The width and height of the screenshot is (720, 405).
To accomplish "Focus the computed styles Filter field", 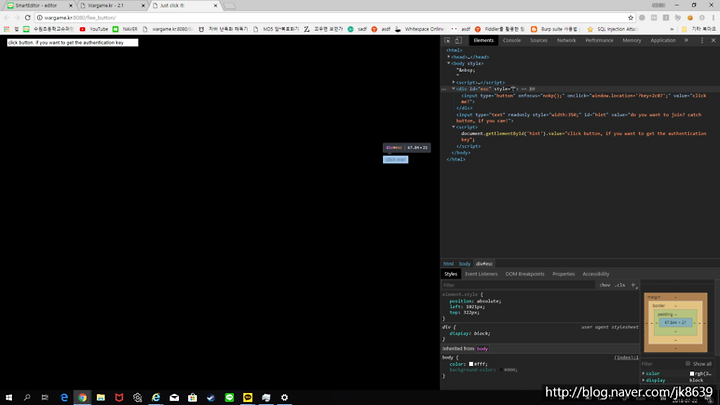I will (x=661, y=364).
